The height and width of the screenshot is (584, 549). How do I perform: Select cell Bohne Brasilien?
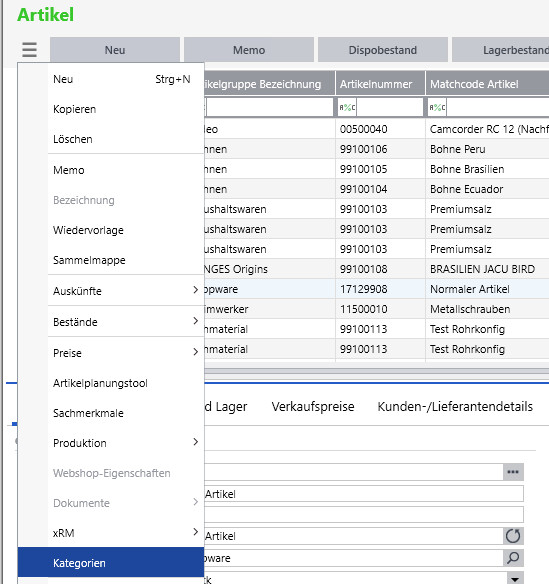[488, 169]
